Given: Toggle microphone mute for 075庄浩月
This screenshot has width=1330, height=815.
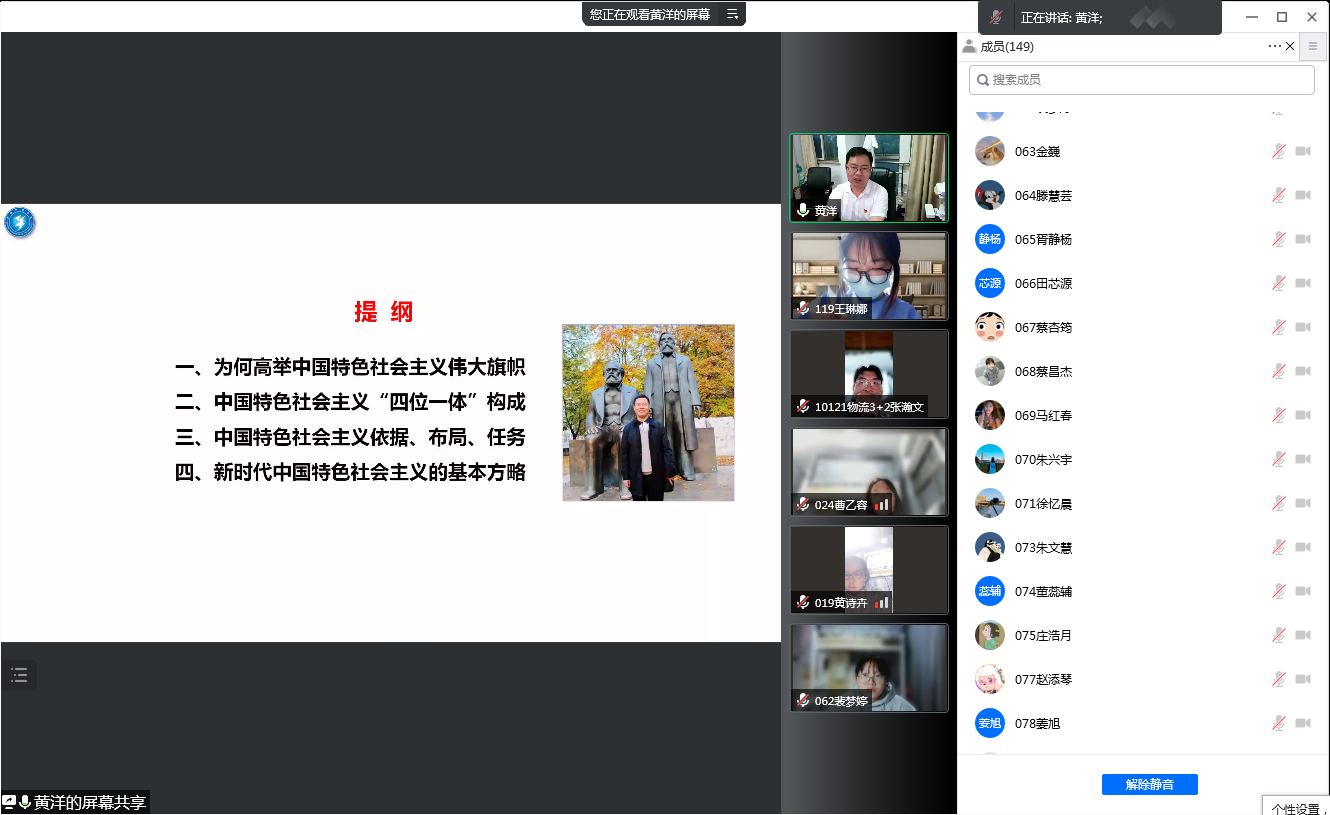Looking at the screenshot, I should pyautogui.click(x=1278, y=635).
